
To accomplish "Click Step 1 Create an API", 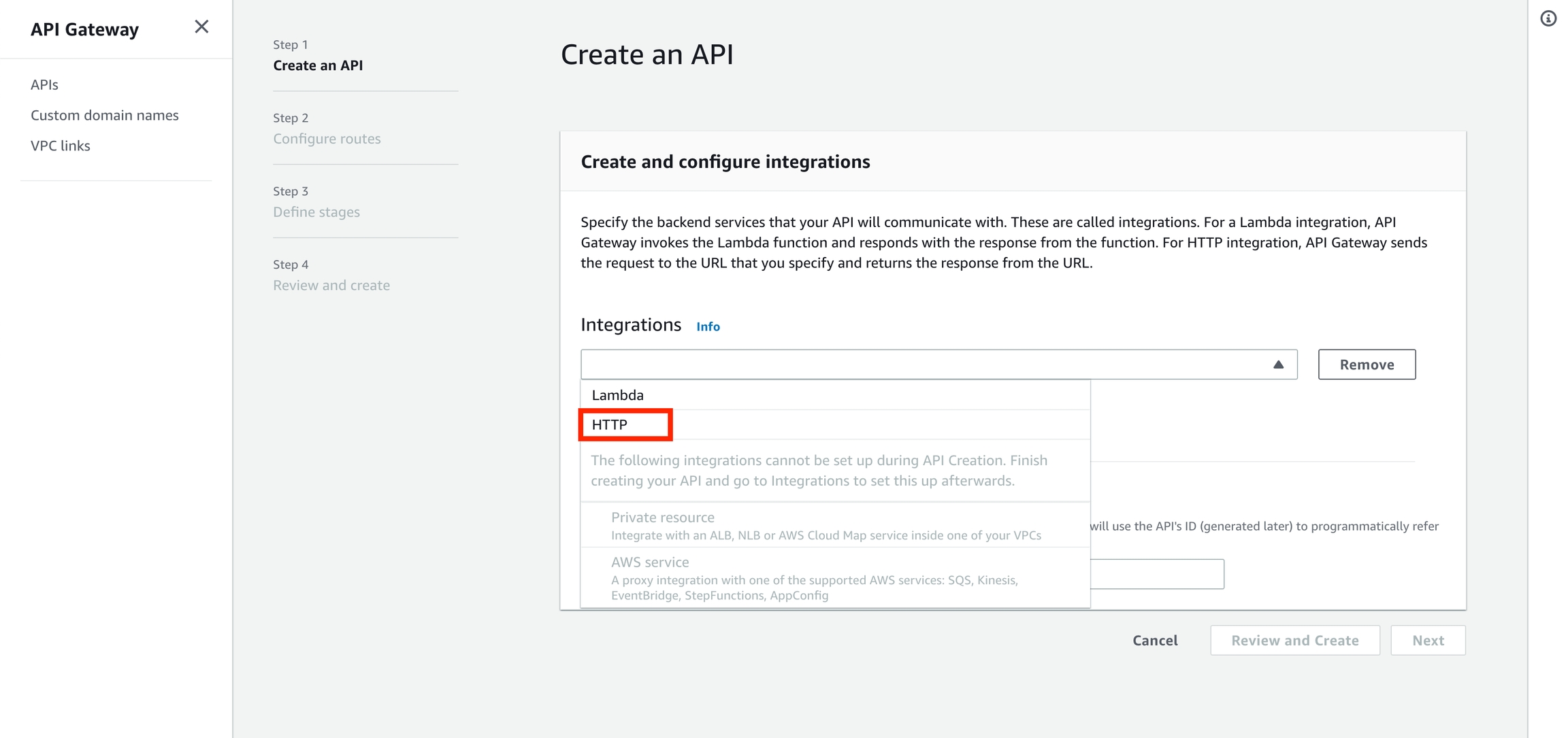I will coord(318,66).
